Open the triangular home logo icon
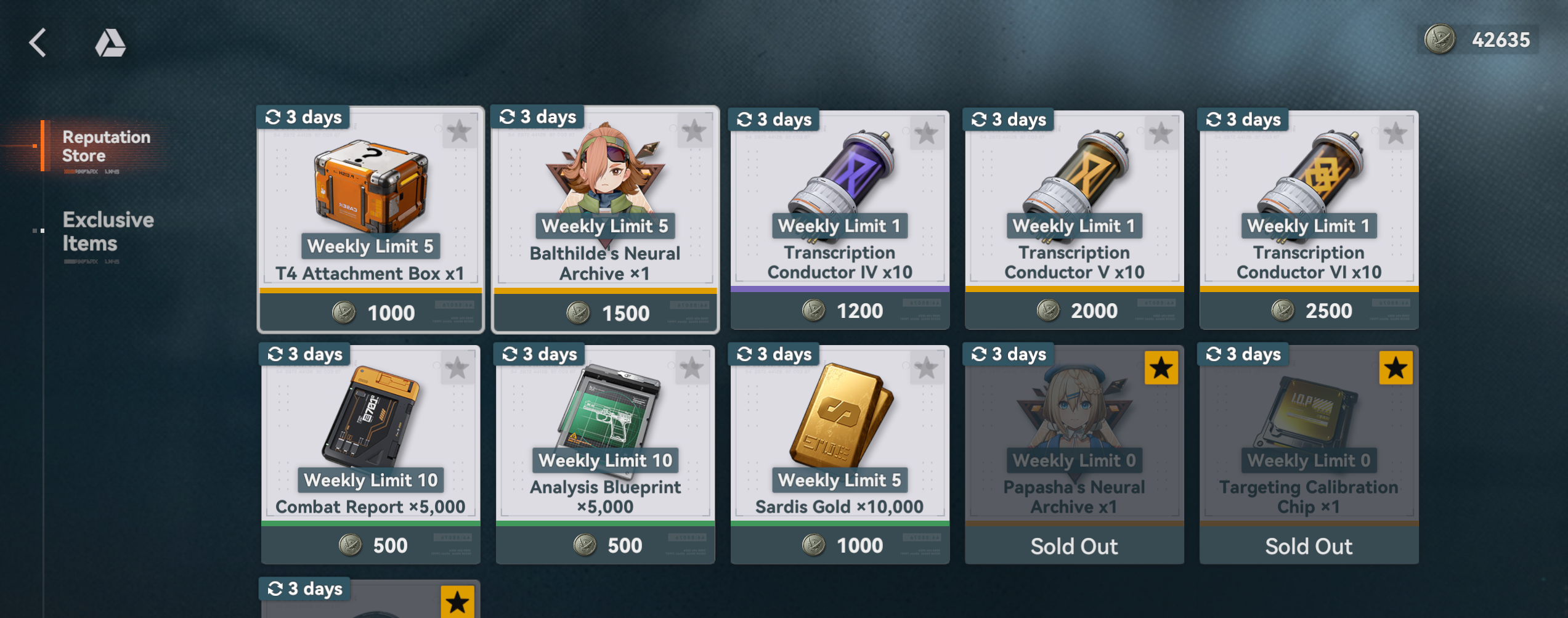This screenshot has height=618, width=1568. (110, 43)
